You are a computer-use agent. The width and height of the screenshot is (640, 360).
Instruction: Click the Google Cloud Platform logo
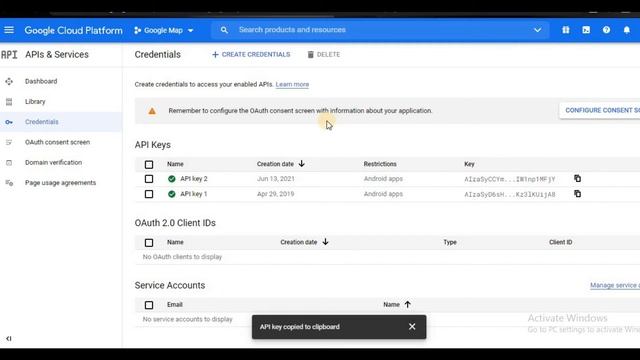tap(73, 30)
